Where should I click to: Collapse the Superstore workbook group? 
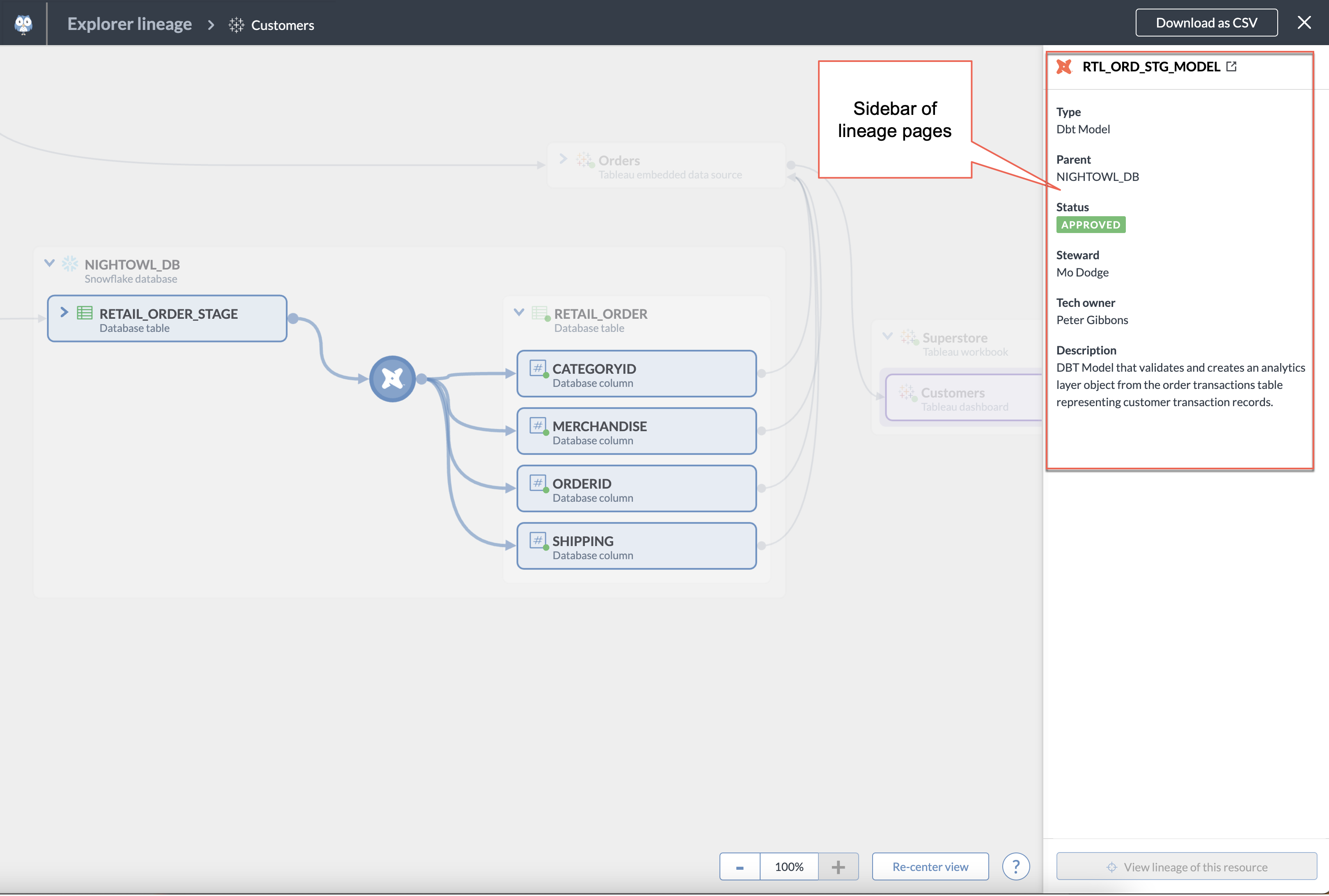pos(888,336)
